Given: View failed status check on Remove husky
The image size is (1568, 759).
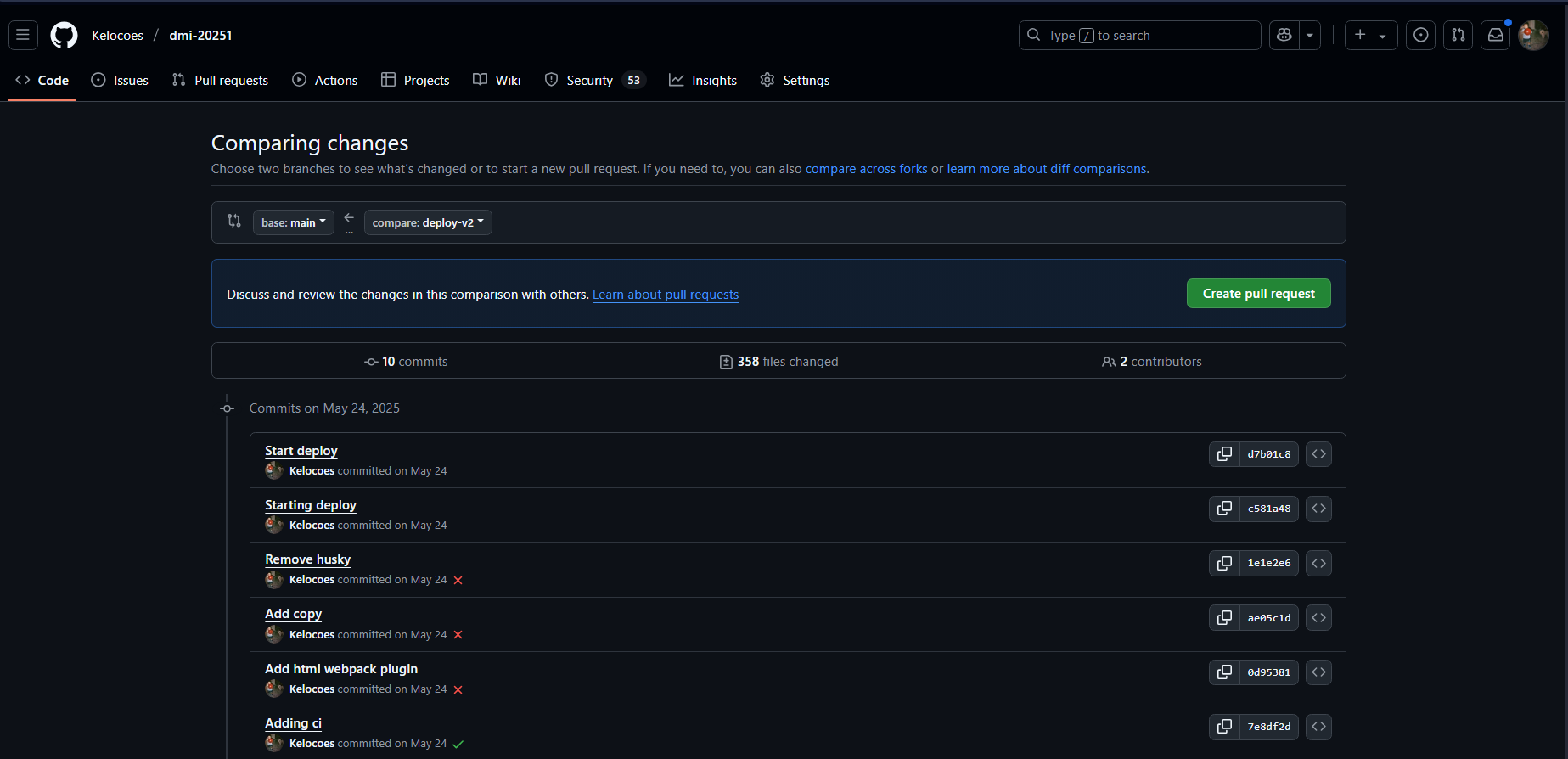Looking at the screenshot, I should [x=458, y=581].
